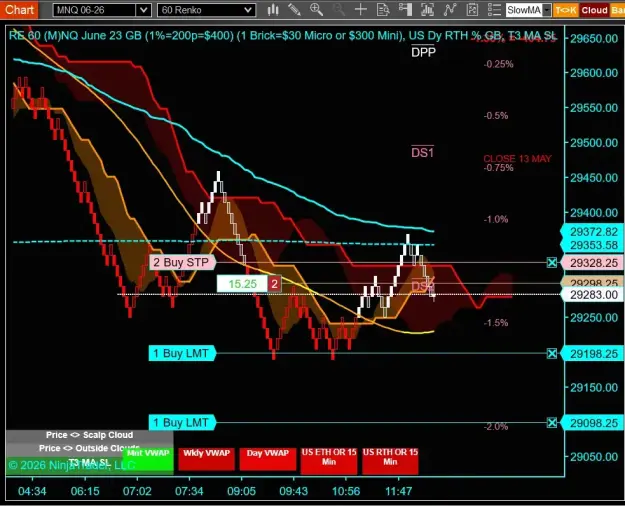The width and height of the screenshot is (625, 506).
Task: Open the Chart tab
Action: pyautogui.click(x=19, y=9)
